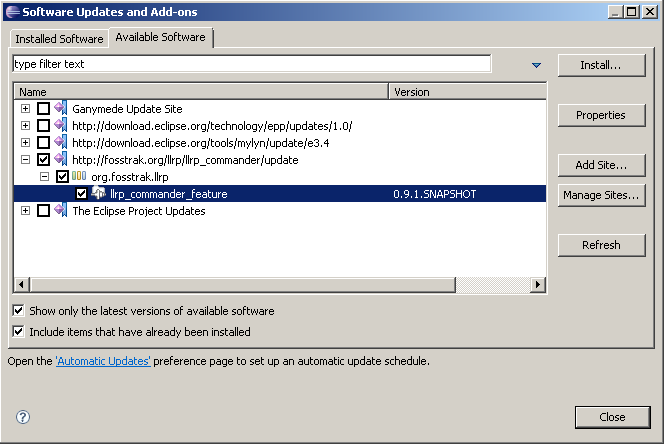Click the scrollbar left arrow
This screenshot has width=664, height=444.
(x=22, y=284)
